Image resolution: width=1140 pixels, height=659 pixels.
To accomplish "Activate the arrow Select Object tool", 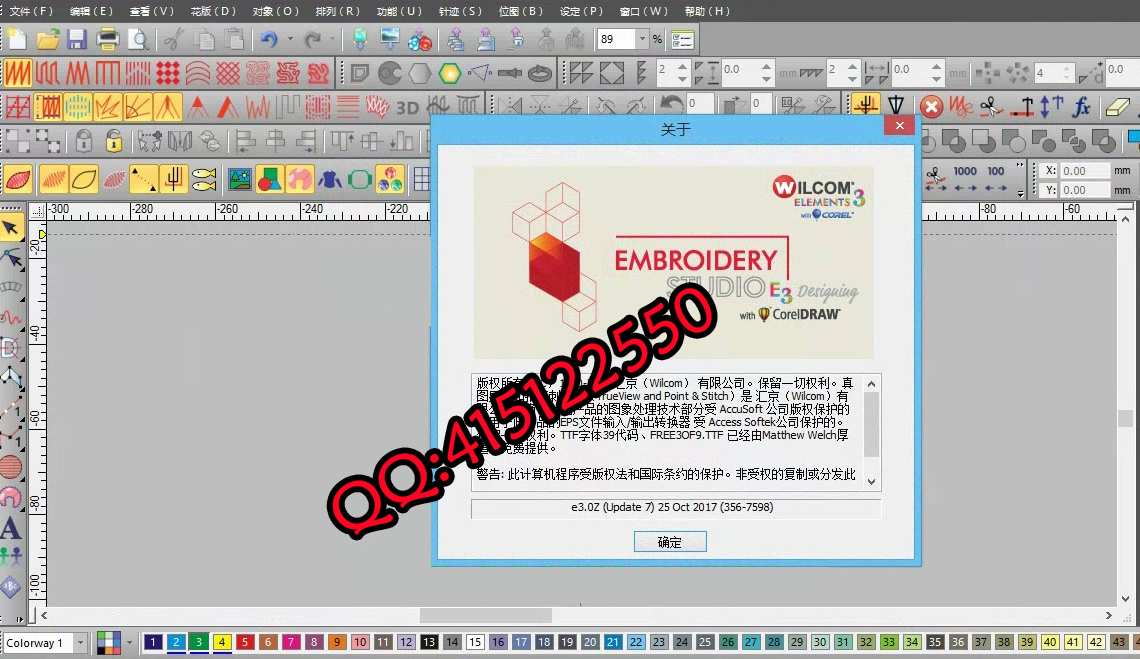I will pyautogui.click(x=11, y=228).
